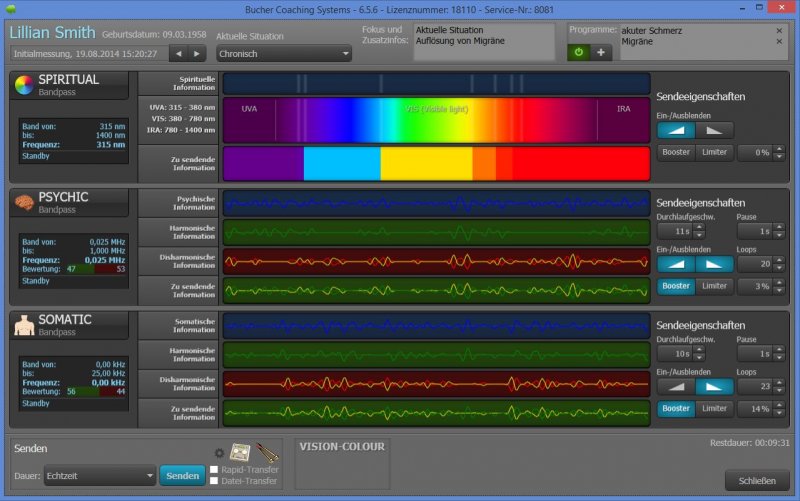Click the blue Senden button

182,475
